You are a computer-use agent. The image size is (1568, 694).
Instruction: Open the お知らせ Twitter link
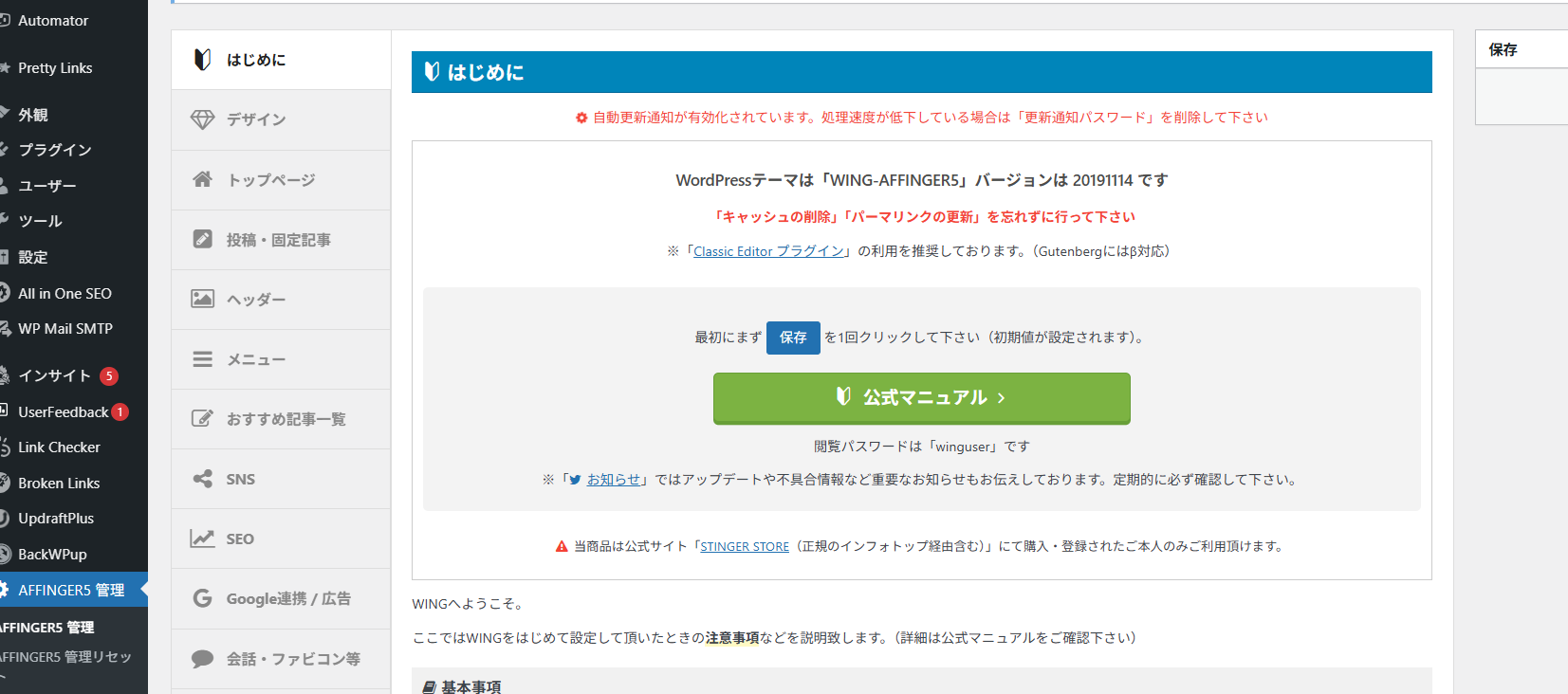pos(614,480)
